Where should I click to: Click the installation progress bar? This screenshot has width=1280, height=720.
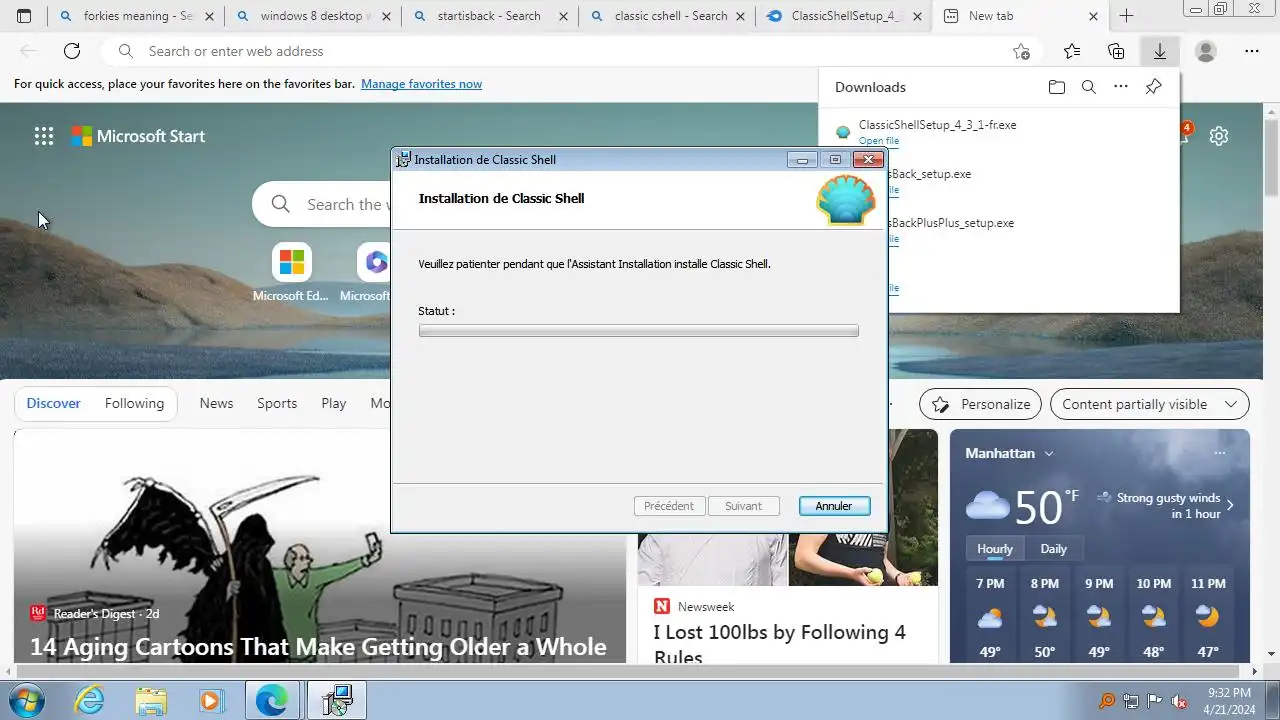(638, 331)
